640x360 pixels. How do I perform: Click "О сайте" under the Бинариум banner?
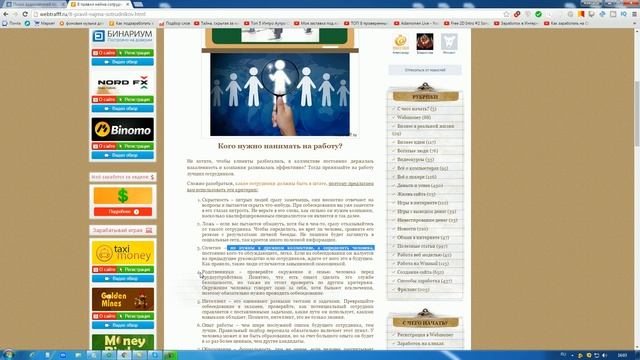coord(104,53)
